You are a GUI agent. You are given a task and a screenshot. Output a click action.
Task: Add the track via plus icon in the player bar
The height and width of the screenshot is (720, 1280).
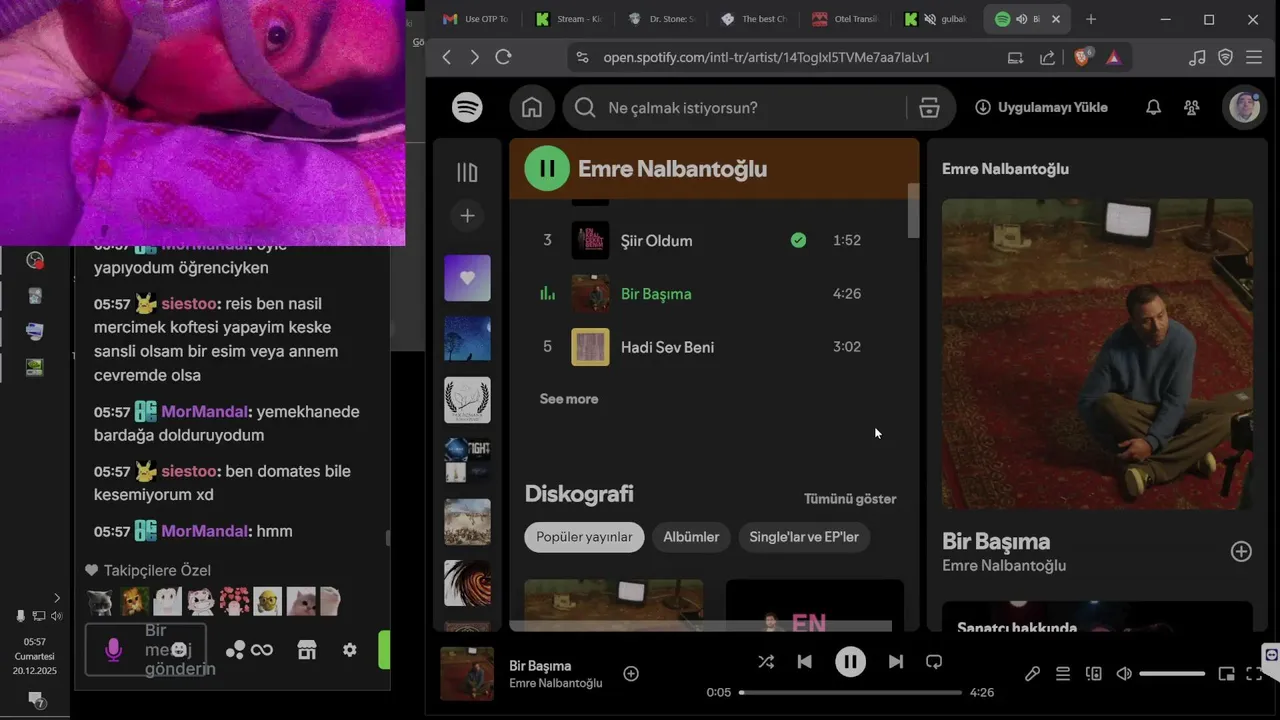click(x=631, y=674)
